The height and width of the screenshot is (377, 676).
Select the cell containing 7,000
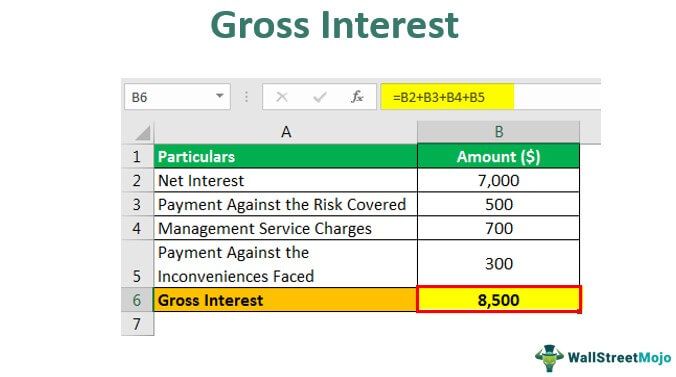pos(498,180)
